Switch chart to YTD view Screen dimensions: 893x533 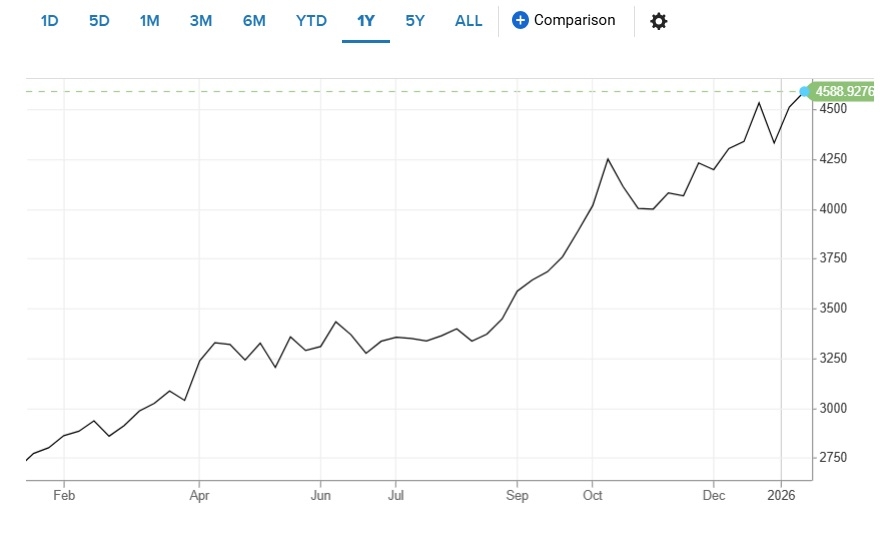pos(311,21)
